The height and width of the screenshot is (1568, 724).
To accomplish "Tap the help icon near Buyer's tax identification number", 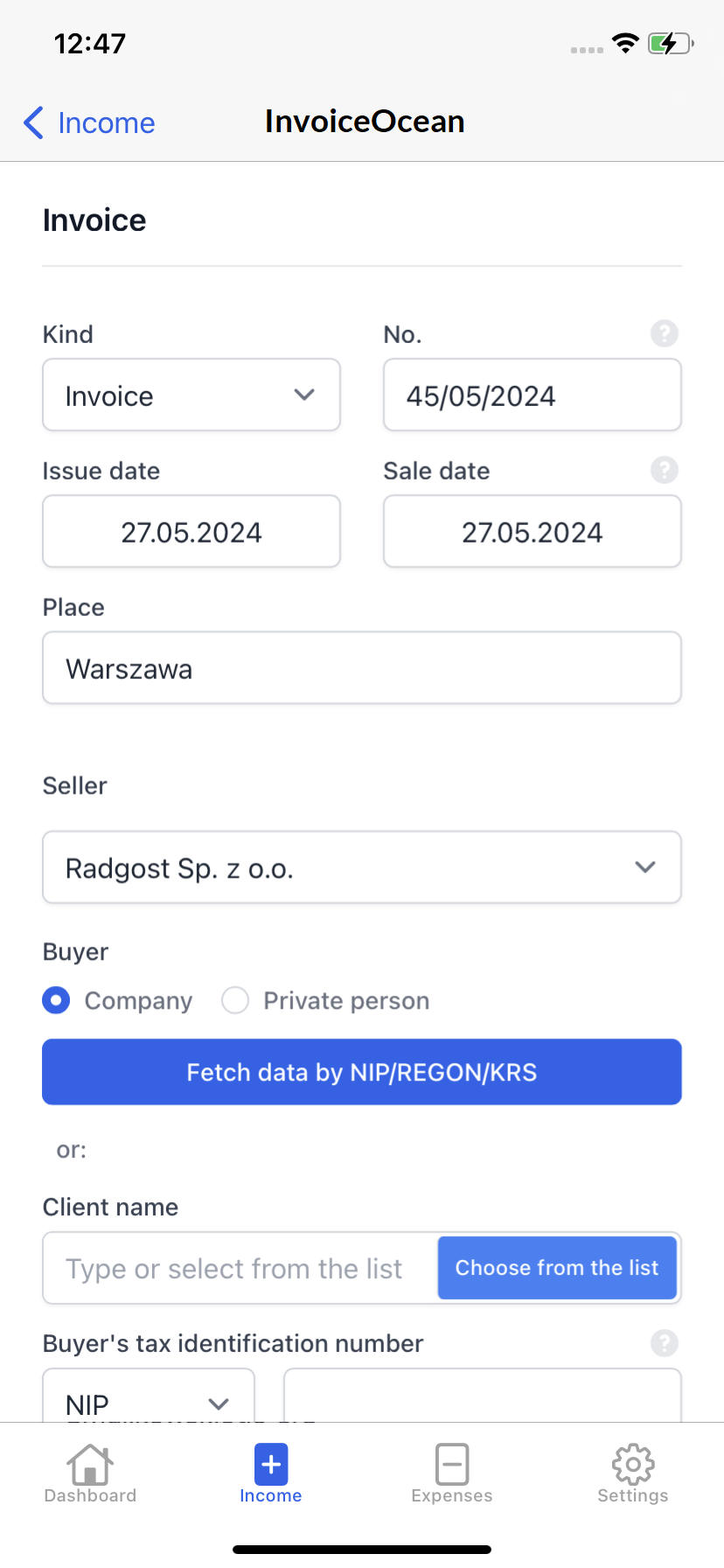I will click(x=664, y=1343).
